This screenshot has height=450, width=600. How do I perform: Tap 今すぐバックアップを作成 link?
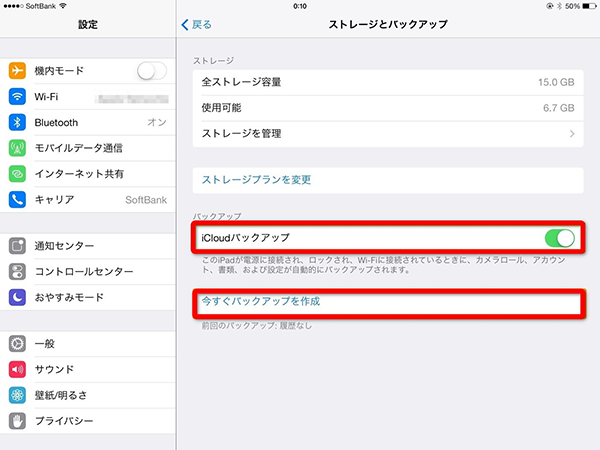coord(261,301)
